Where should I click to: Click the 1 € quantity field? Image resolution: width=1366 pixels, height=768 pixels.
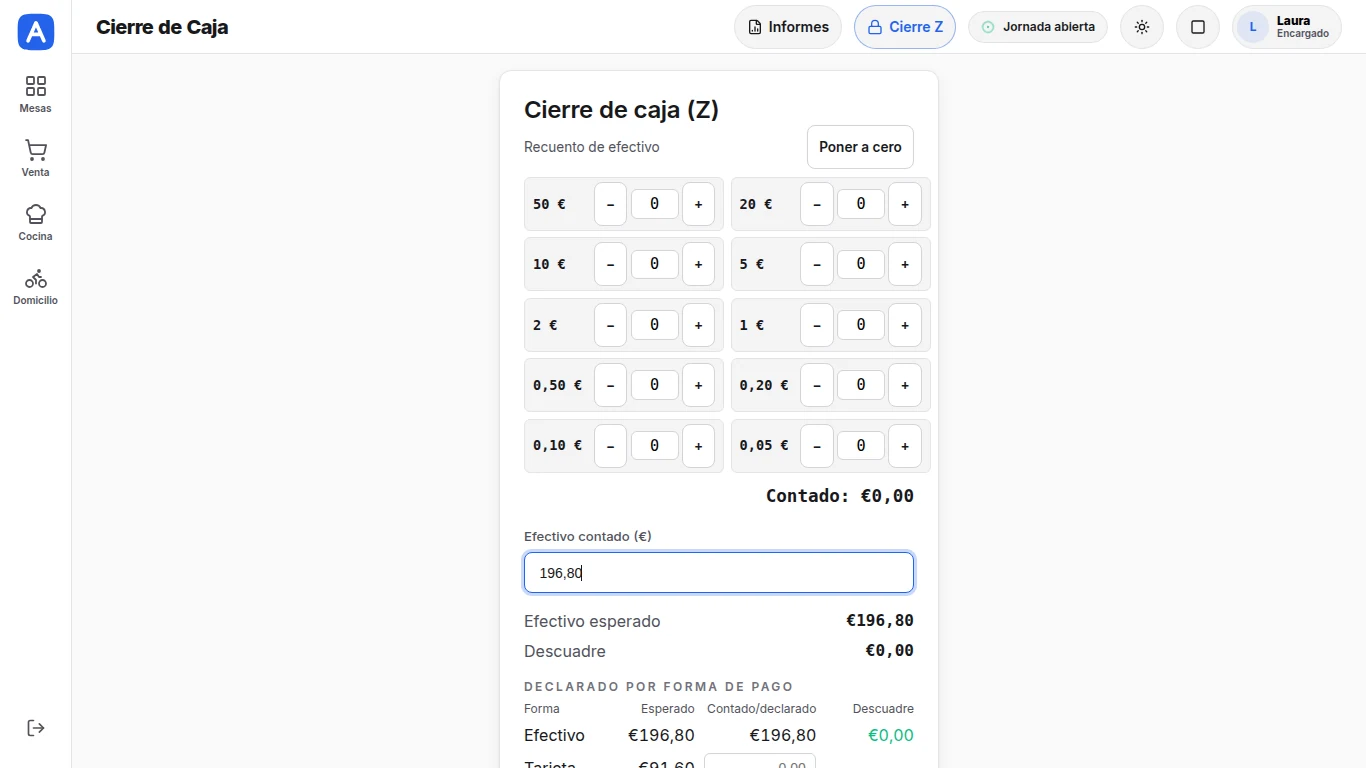861,325
